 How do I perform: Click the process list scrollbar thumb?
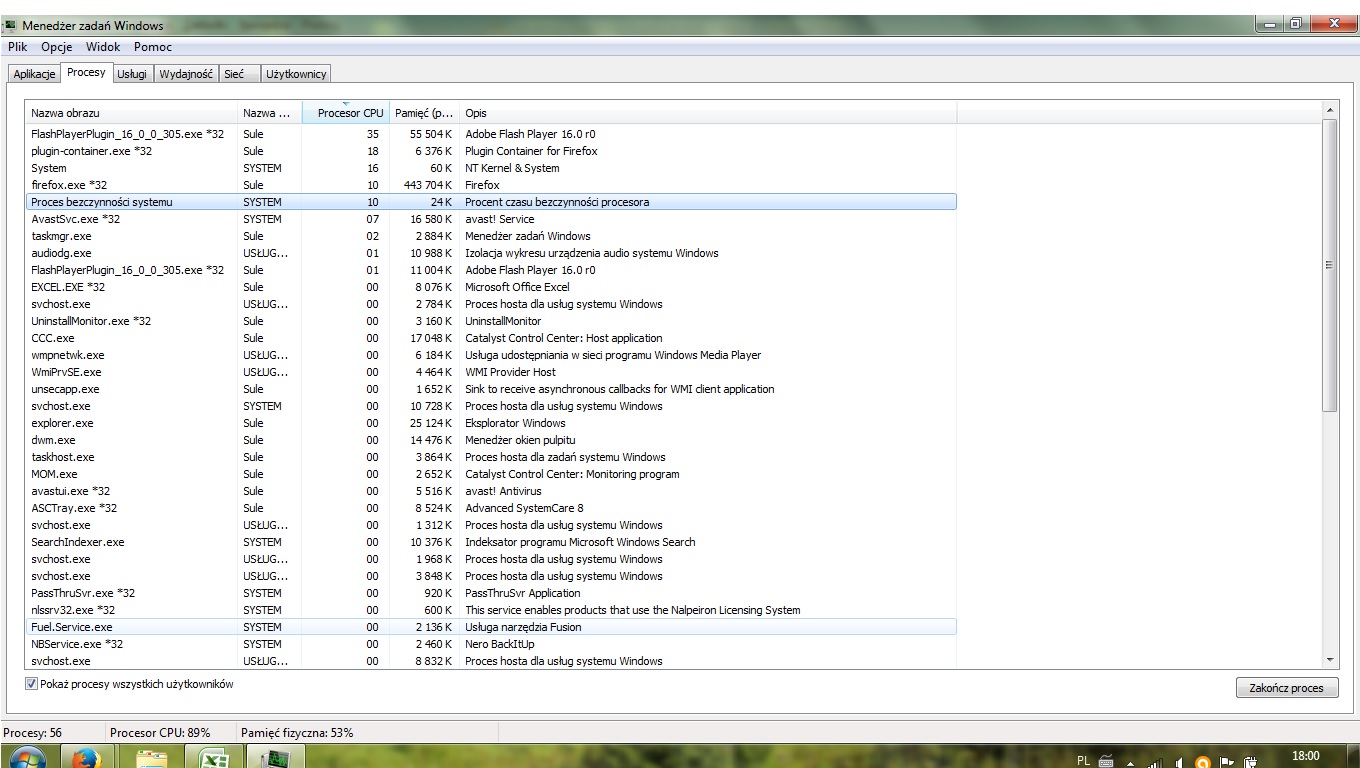(1330, 265)
